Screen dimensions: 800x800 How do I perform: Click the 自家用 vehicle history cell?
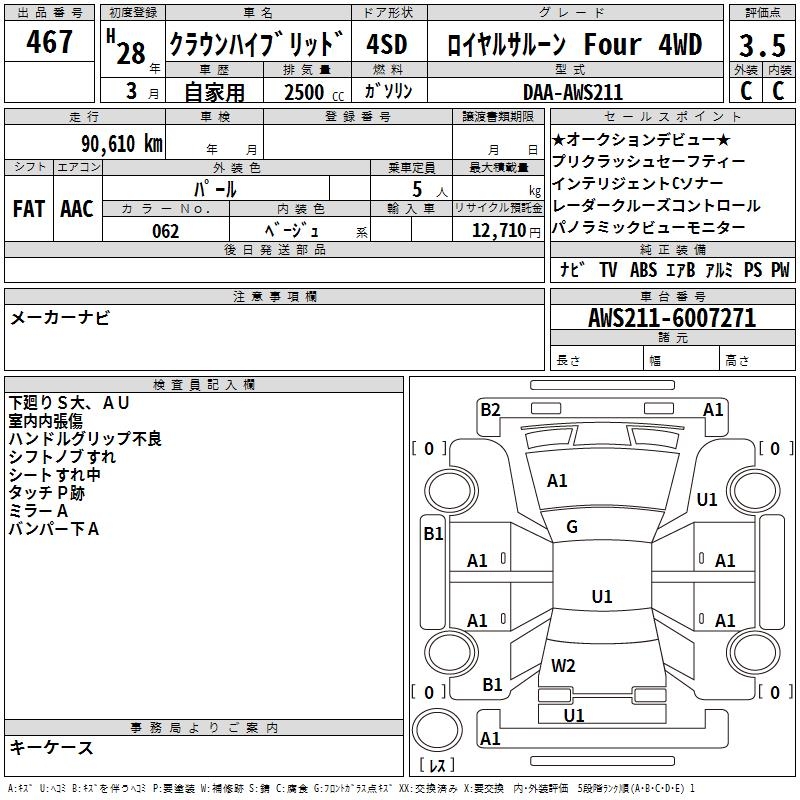tap(214, 92)
